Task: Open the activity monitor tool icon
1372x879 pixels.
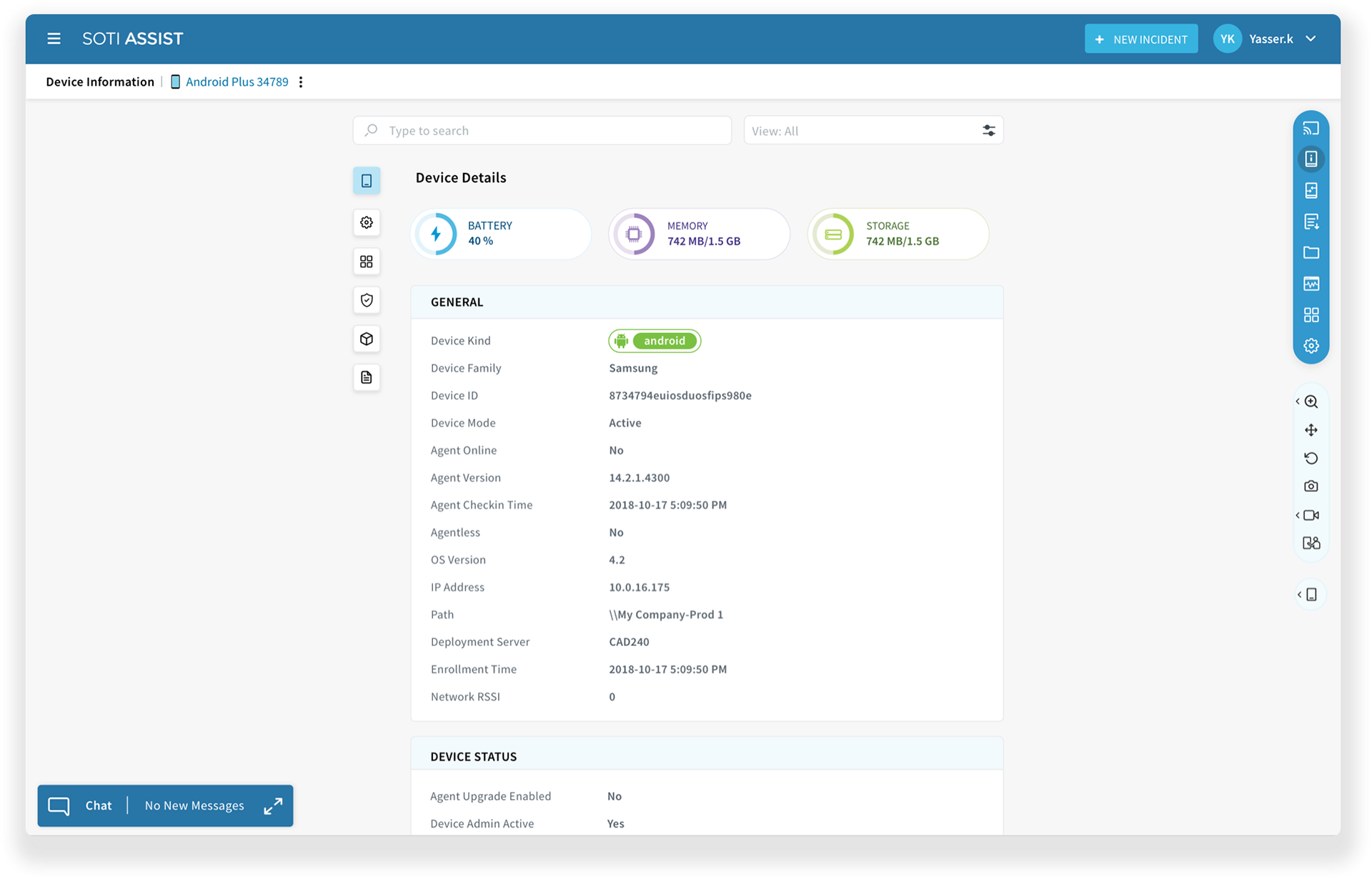Action: pos(1311,284)
